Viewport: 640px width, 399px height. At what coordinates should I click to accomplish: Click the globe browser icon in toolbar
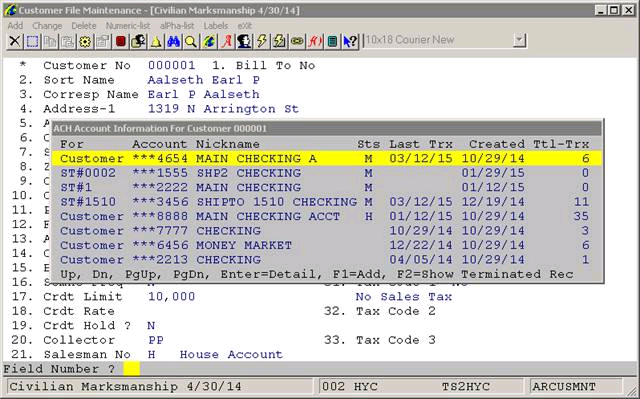click(x=209, y=41)
